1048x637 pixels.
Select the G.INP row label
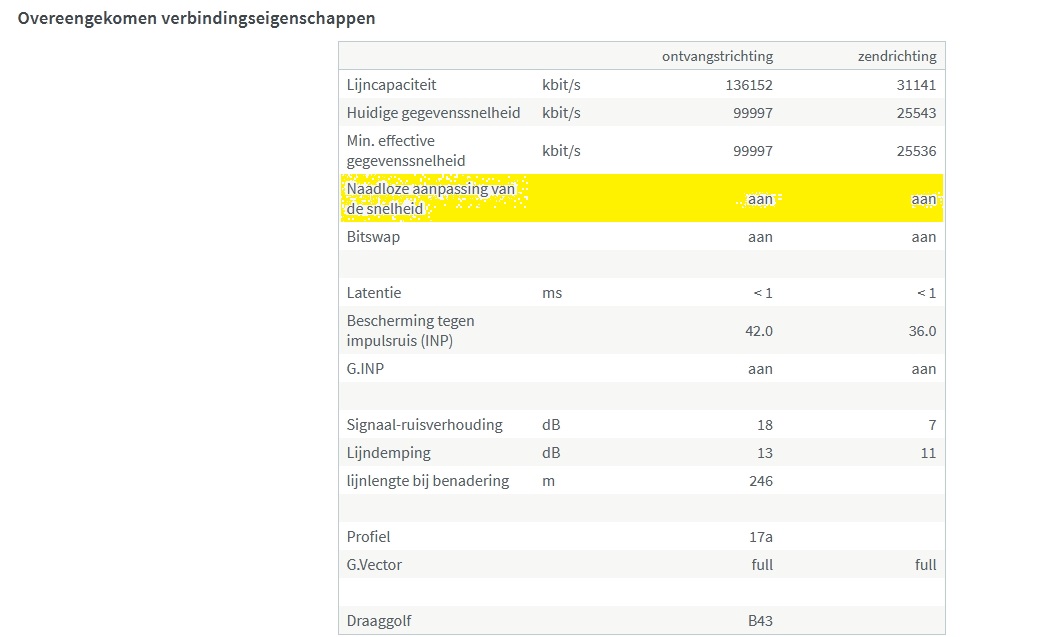point(365,369)
